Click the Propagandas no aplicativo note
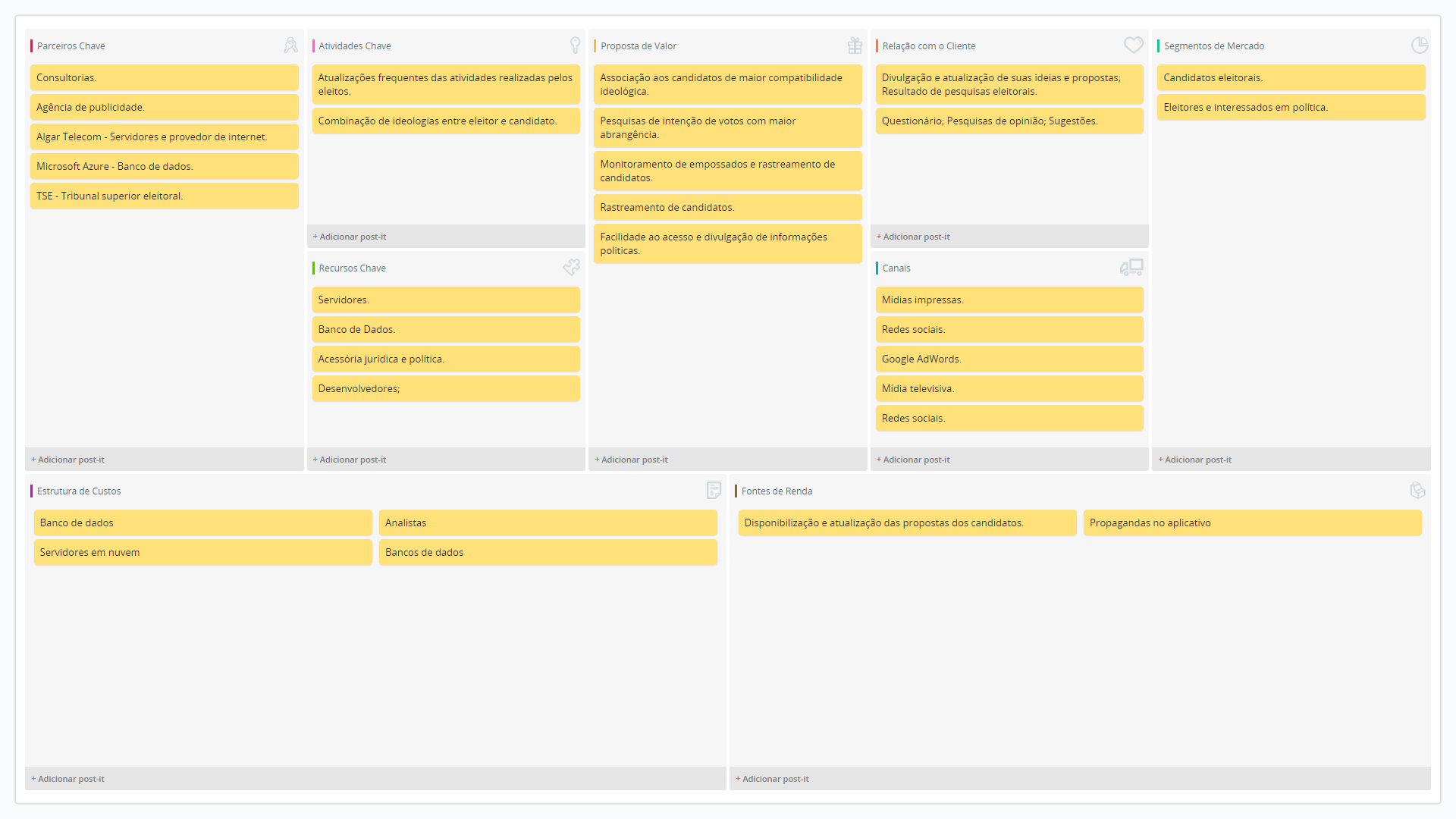Image resolution: width=1456 pixels, height=819 pixels. 1251,522
